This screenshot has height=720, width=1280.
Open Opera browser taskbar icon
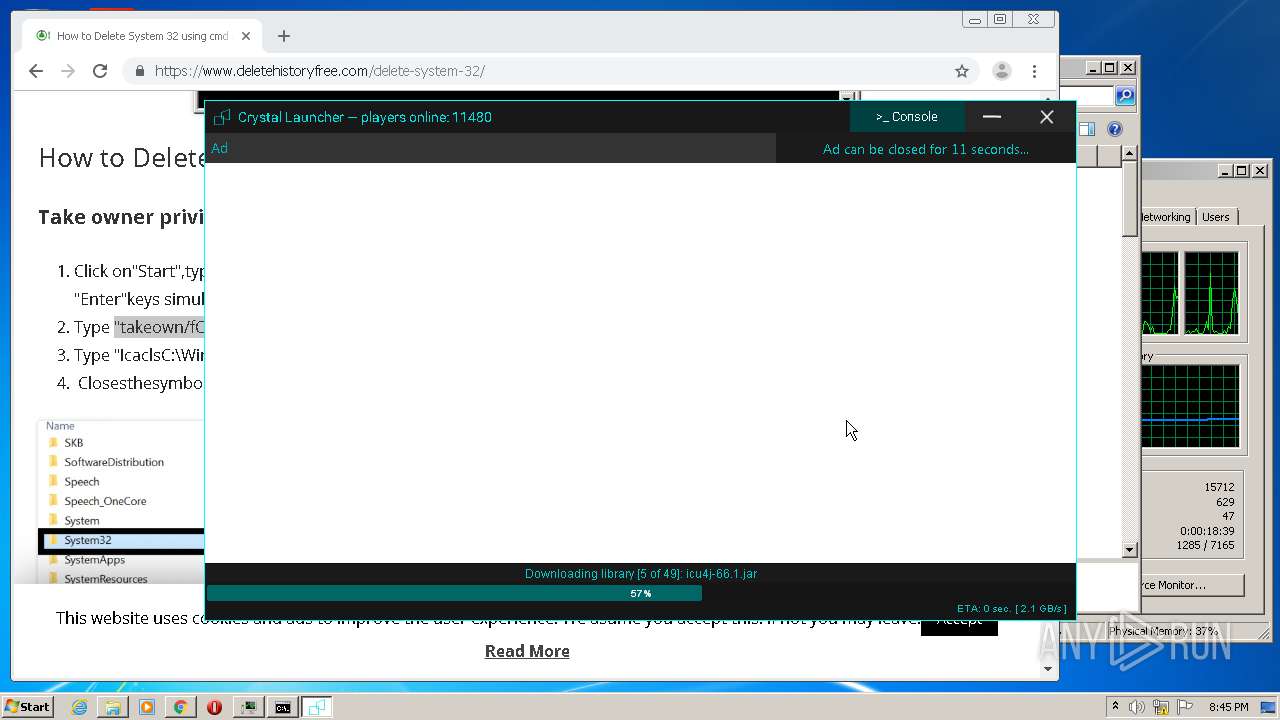214,707
